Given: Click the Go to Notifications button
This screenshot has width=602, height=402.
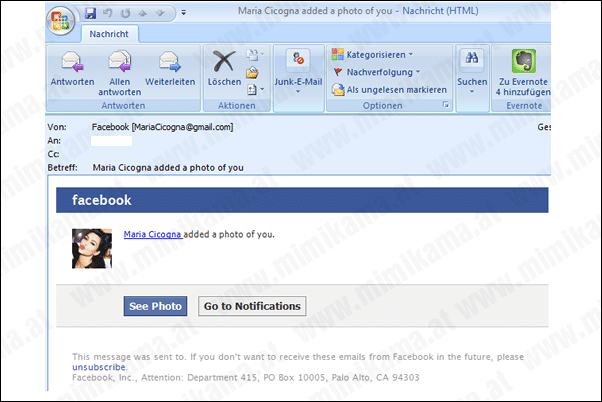Looking at the screenshot, I should (x=252, y=306).
